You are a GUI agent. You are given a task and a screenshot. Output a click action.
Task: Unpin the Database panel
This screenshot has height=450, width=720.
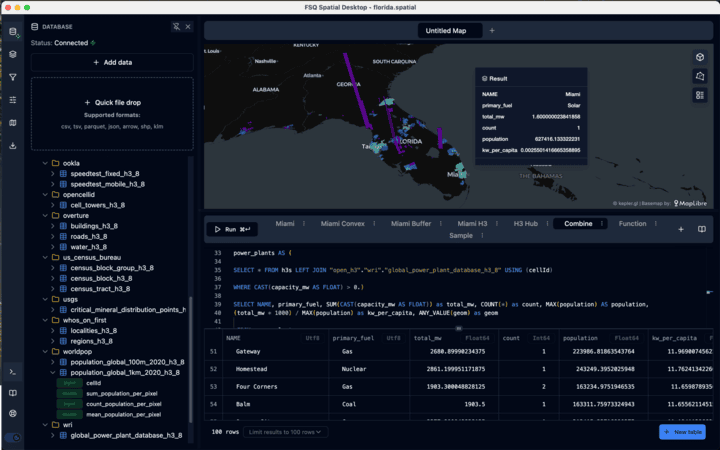[176, 26]
